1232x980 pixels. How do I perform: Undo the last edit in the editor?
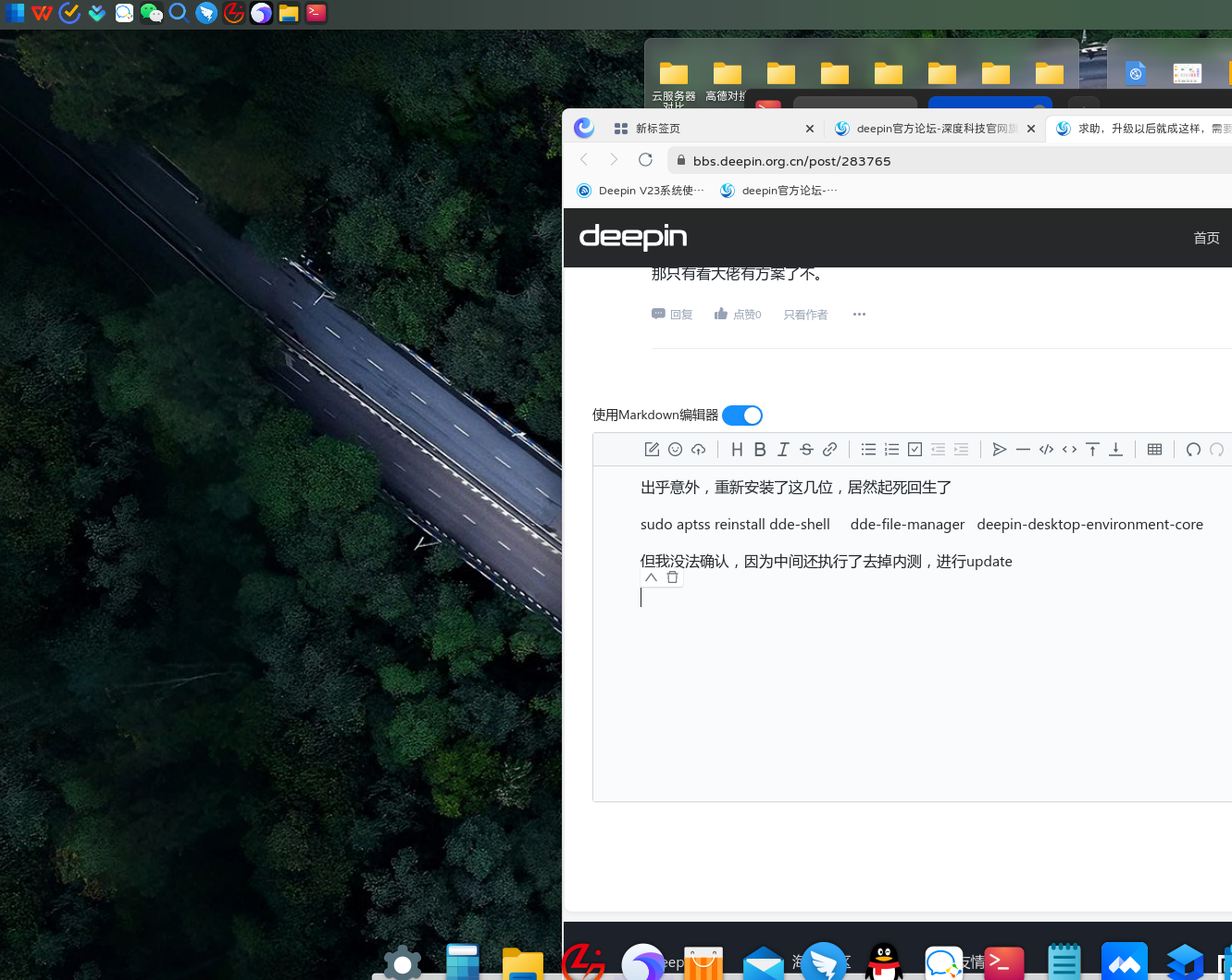point(1193,450)
